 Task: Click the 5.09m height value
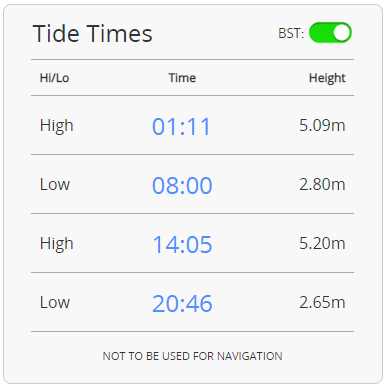322,125
